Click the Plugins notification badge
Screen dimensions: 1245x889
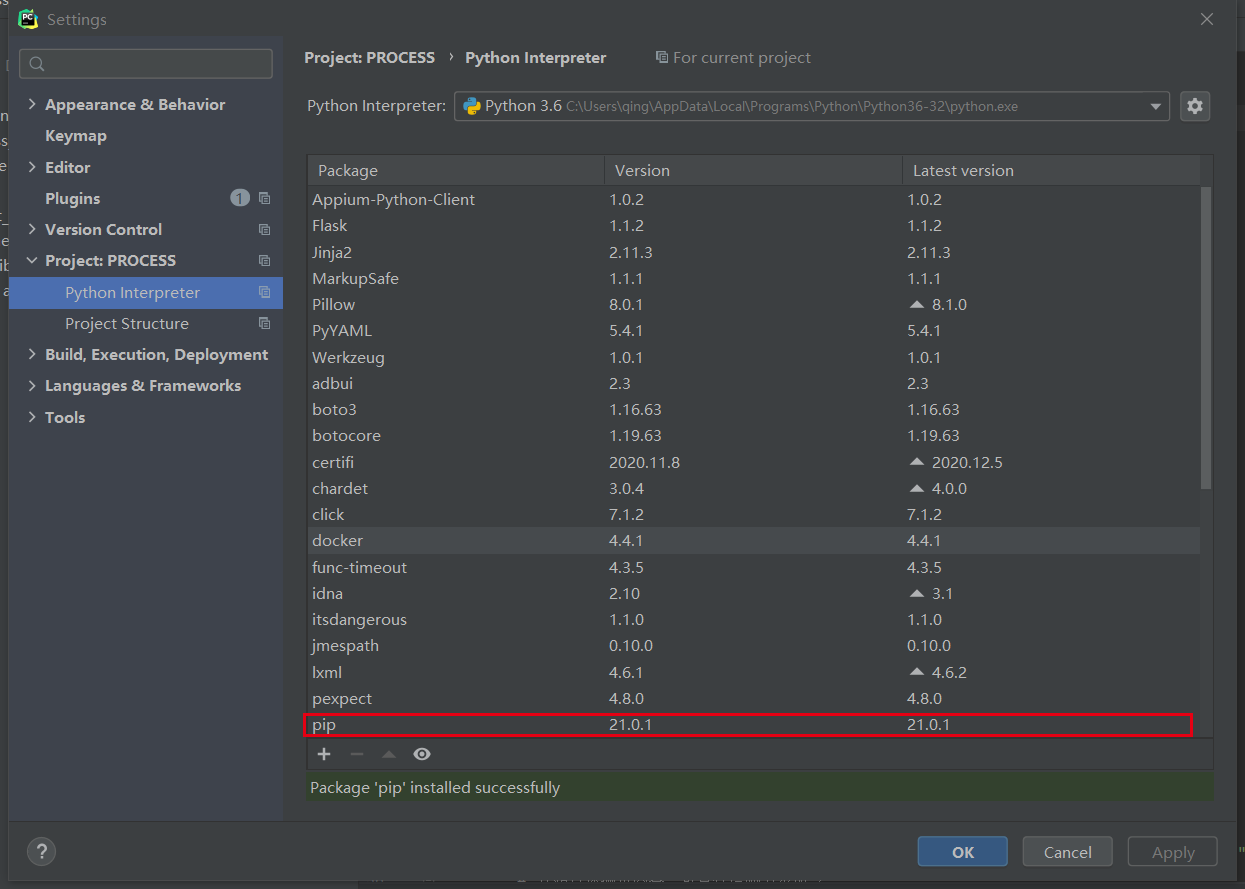pyautogui.click(x=239, y=198)
